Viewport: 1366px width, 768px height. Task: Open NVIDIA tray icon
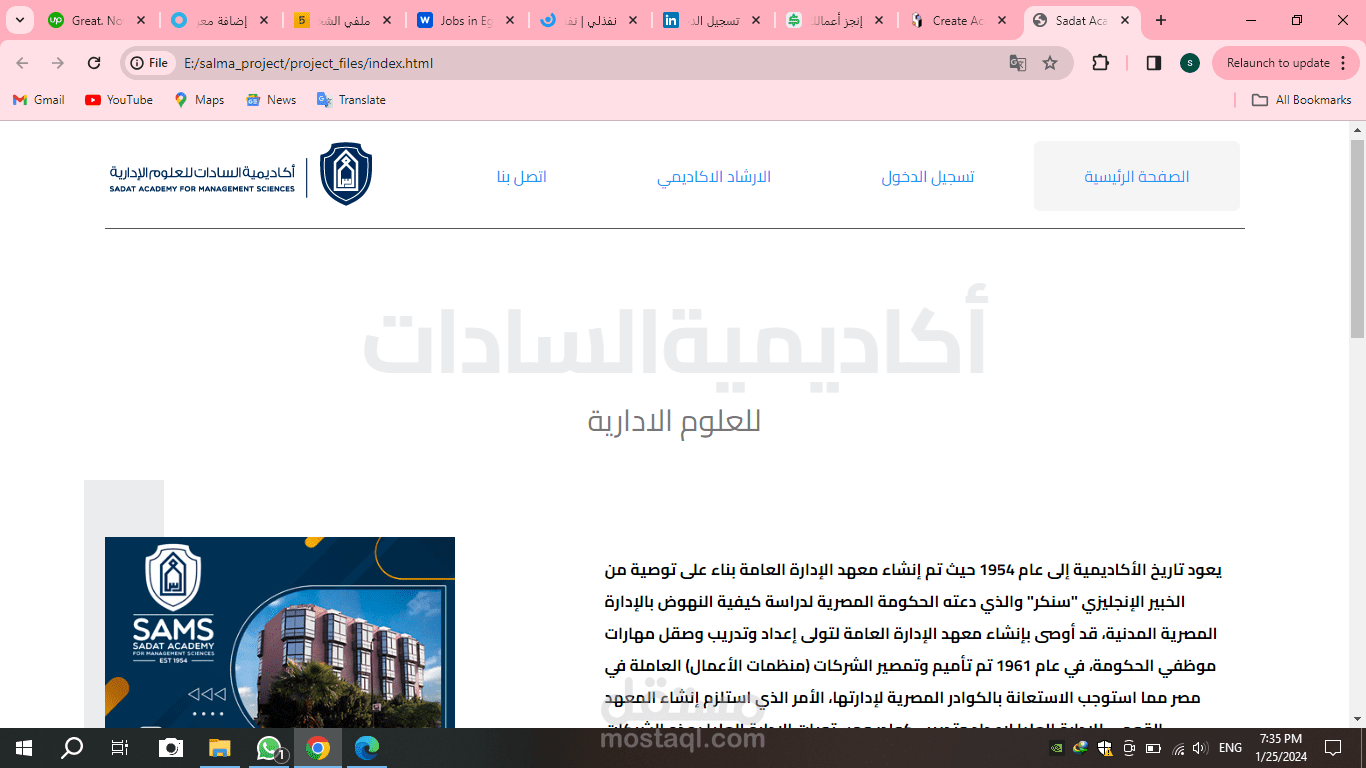[1057, 748]
